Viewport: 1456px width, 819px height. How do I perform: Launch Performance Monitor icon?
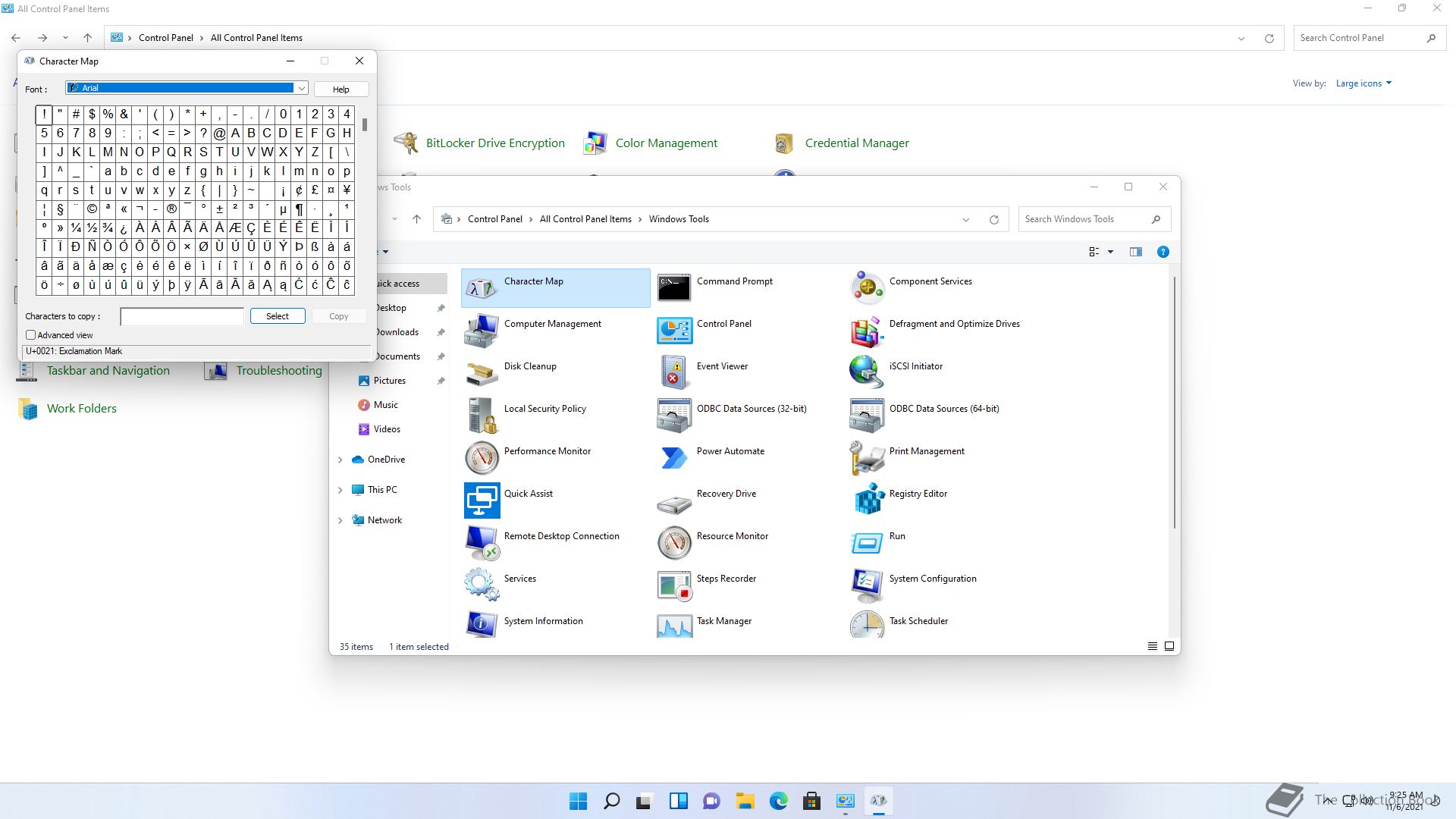[x=482, y=458]
